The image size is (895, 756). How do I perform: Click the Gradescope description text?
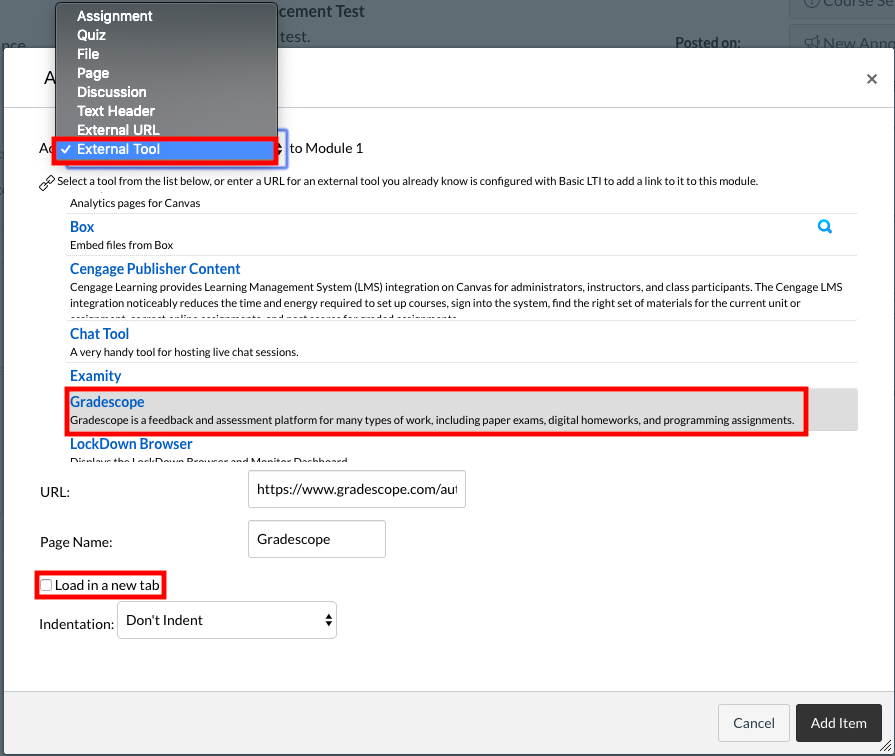tap(432, 420)
